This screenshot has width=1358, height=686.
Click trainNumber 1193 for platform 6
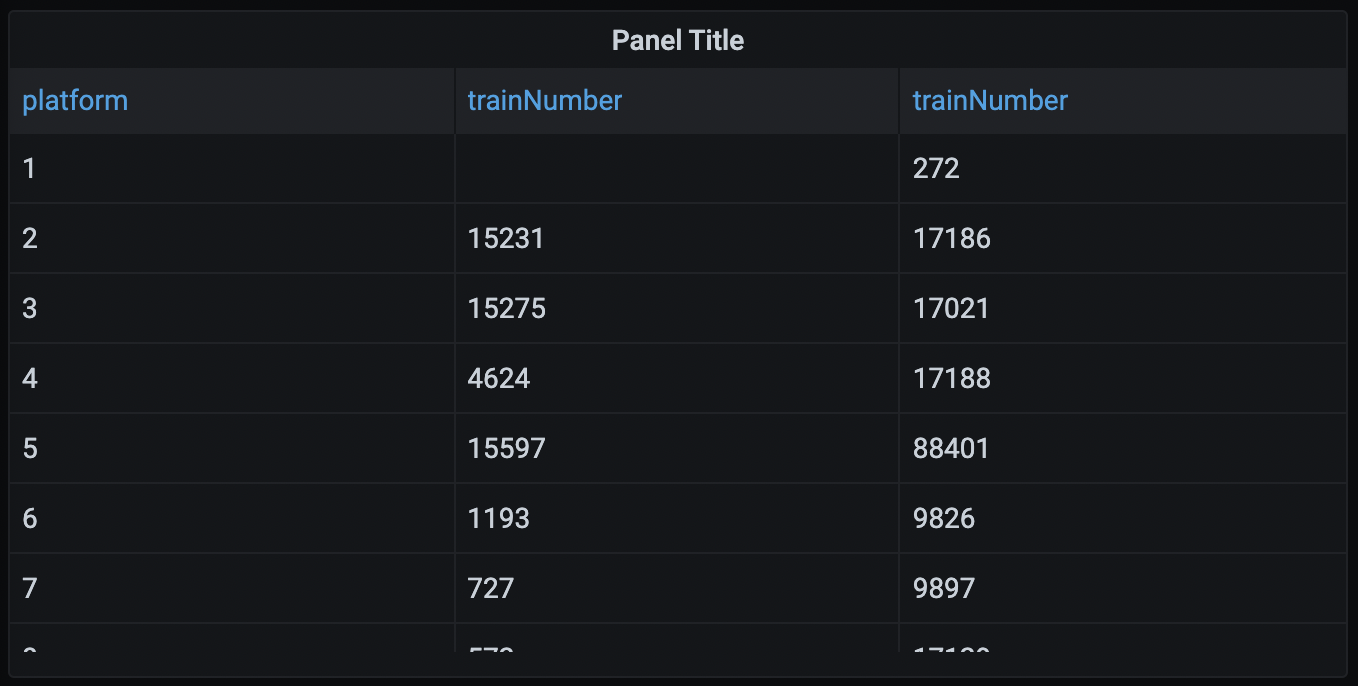[498, 518]
